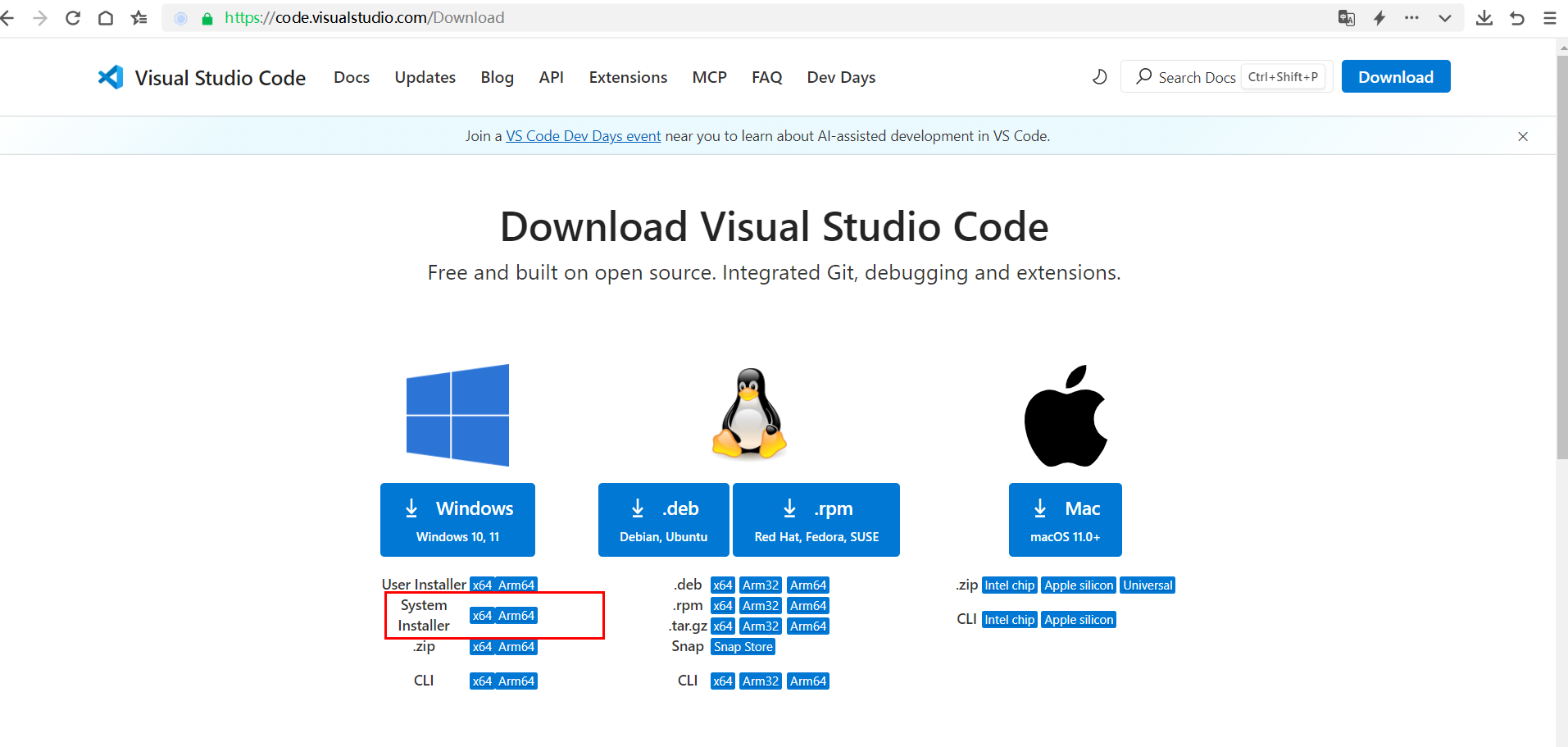Image resolution: width=1568 pixels, height=747 pixels.
Task: Click the Apple logo image
Action: tap(1066, 415)
